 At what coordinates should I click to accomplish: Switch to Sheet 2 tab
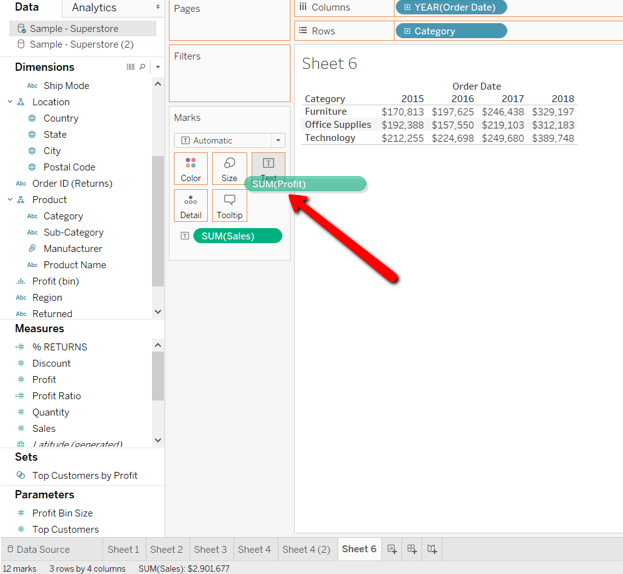coord(166,549)
